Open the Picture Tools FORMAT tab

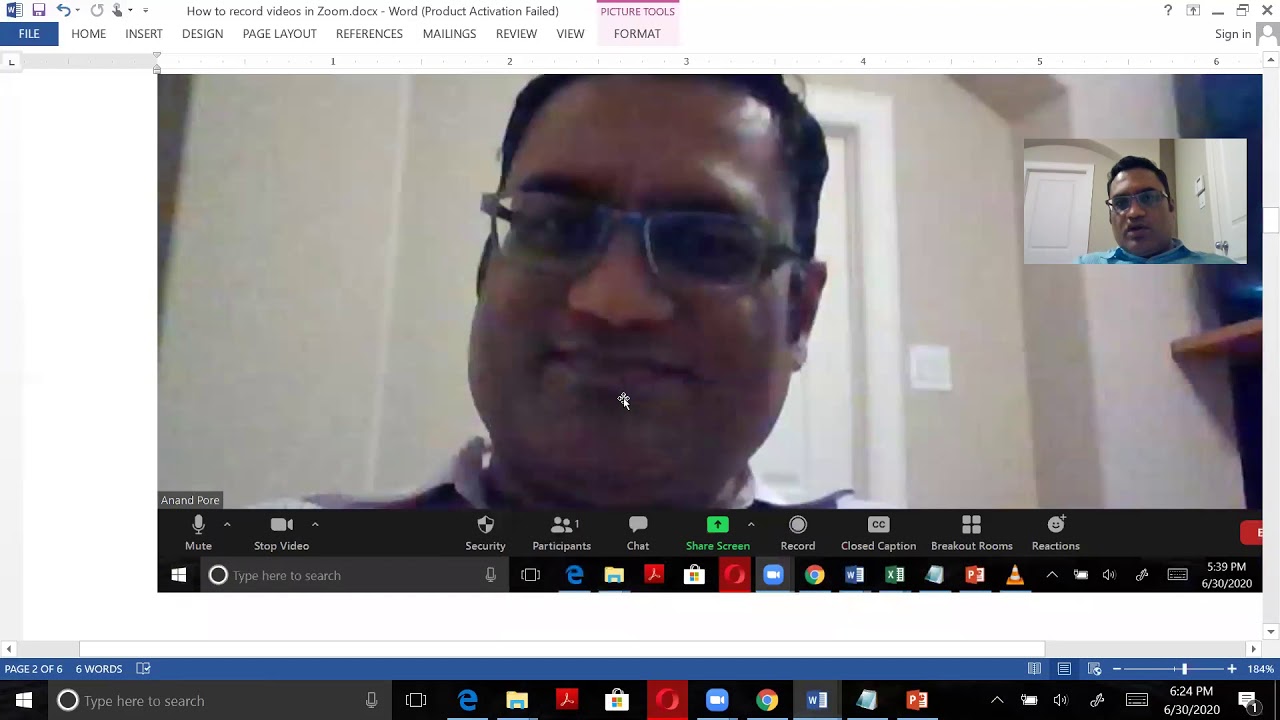pyautogui.click(x=637, y=34)
